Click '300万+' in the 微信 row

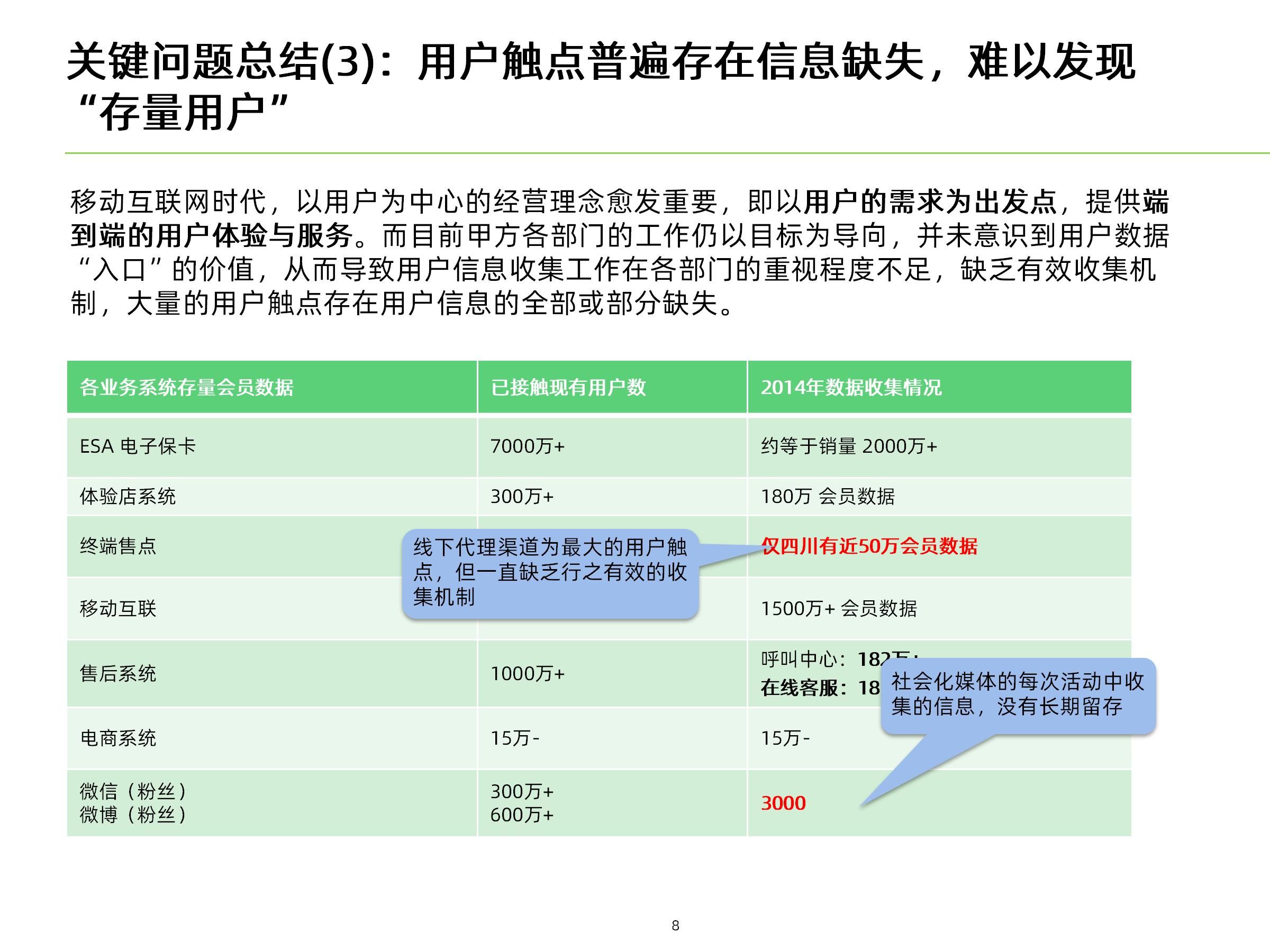(x=521, y=791)
